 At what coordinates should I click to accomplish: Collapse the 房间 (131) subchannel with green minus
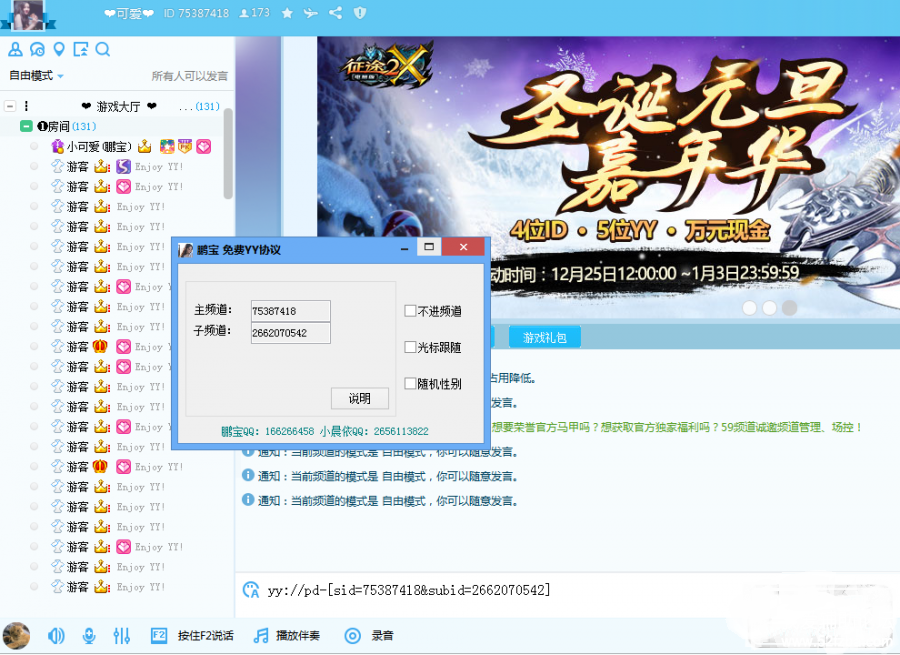coord(26,126)
